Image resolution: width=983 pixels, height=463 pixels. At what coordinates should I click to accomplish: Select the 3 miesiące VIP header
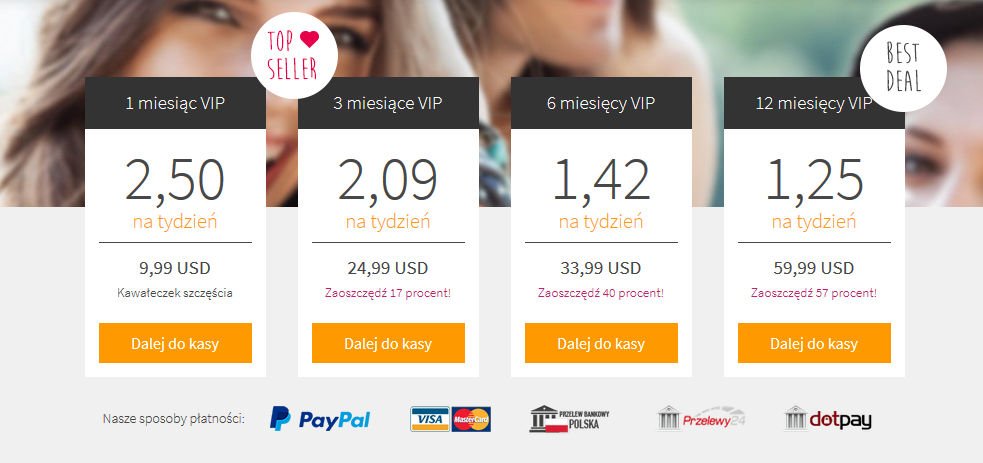(388, 103)
